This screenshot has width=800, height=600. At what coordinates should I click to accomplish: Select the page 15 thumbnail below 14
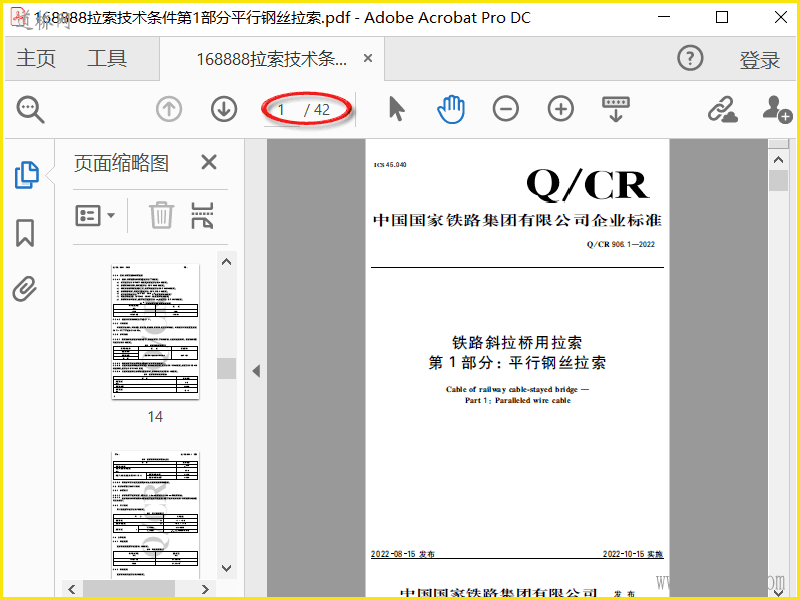point(155,514)
